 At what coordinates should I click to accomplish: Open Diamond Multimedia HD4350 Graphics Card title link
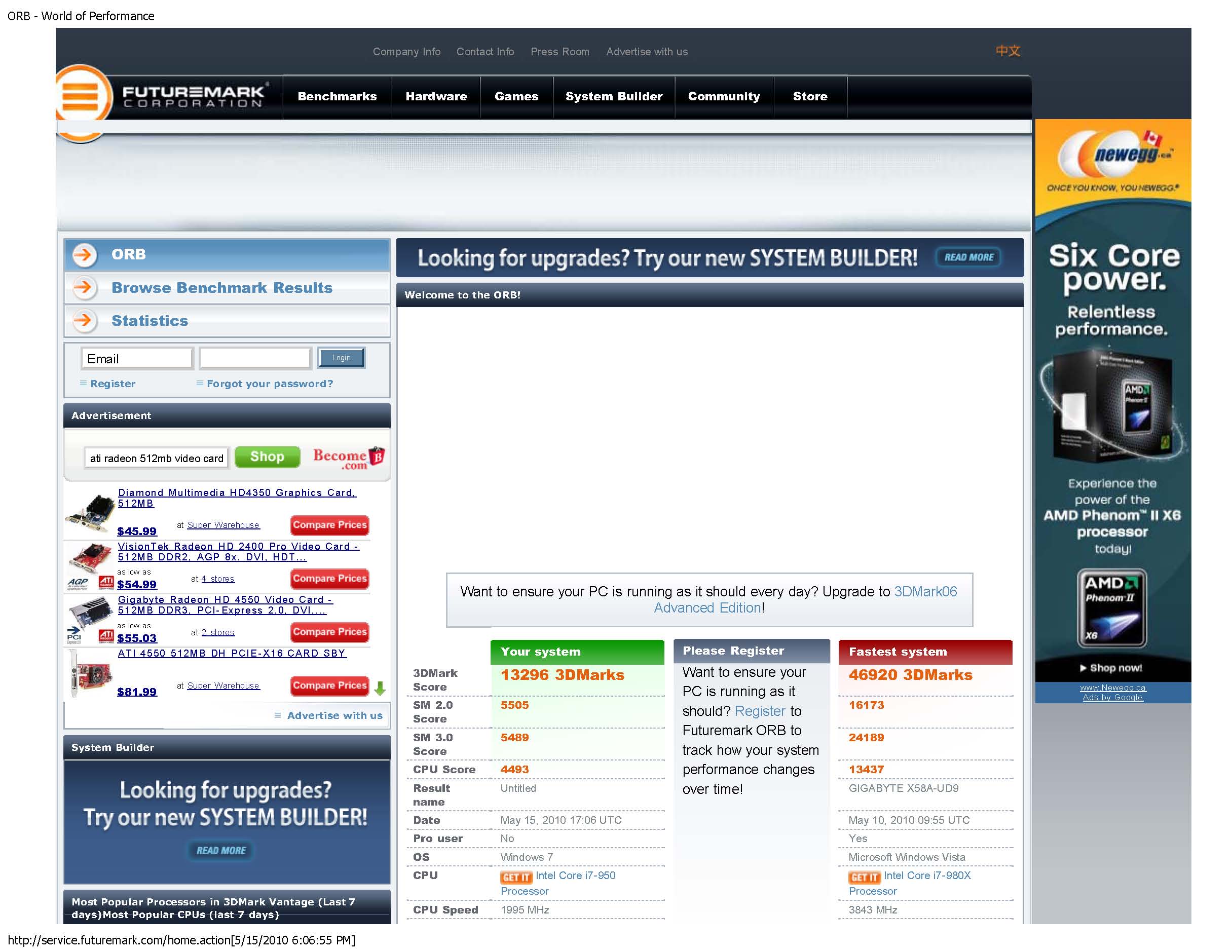[237, 498]
